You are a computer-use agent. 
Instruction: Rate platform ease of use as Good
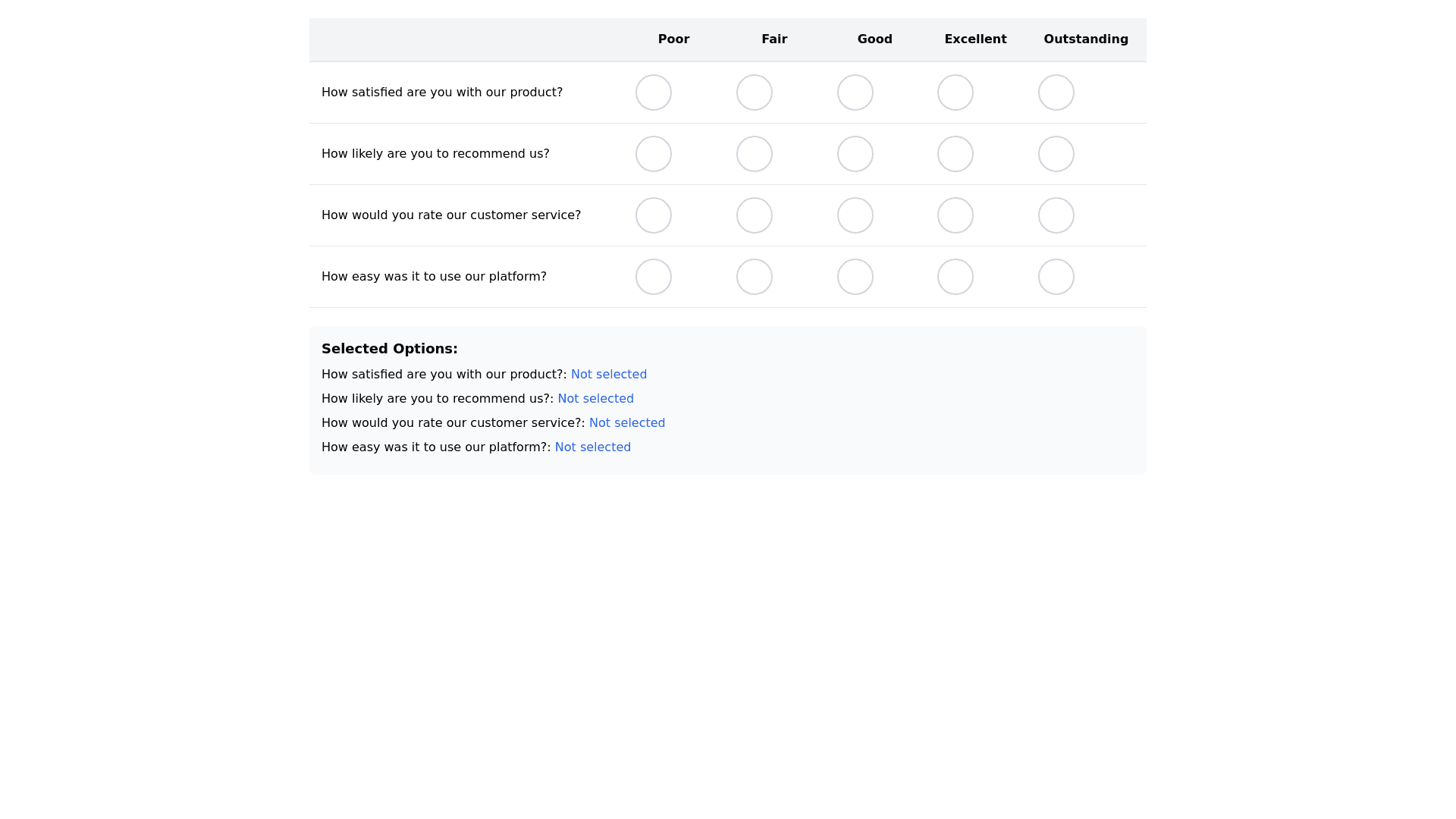855,277
